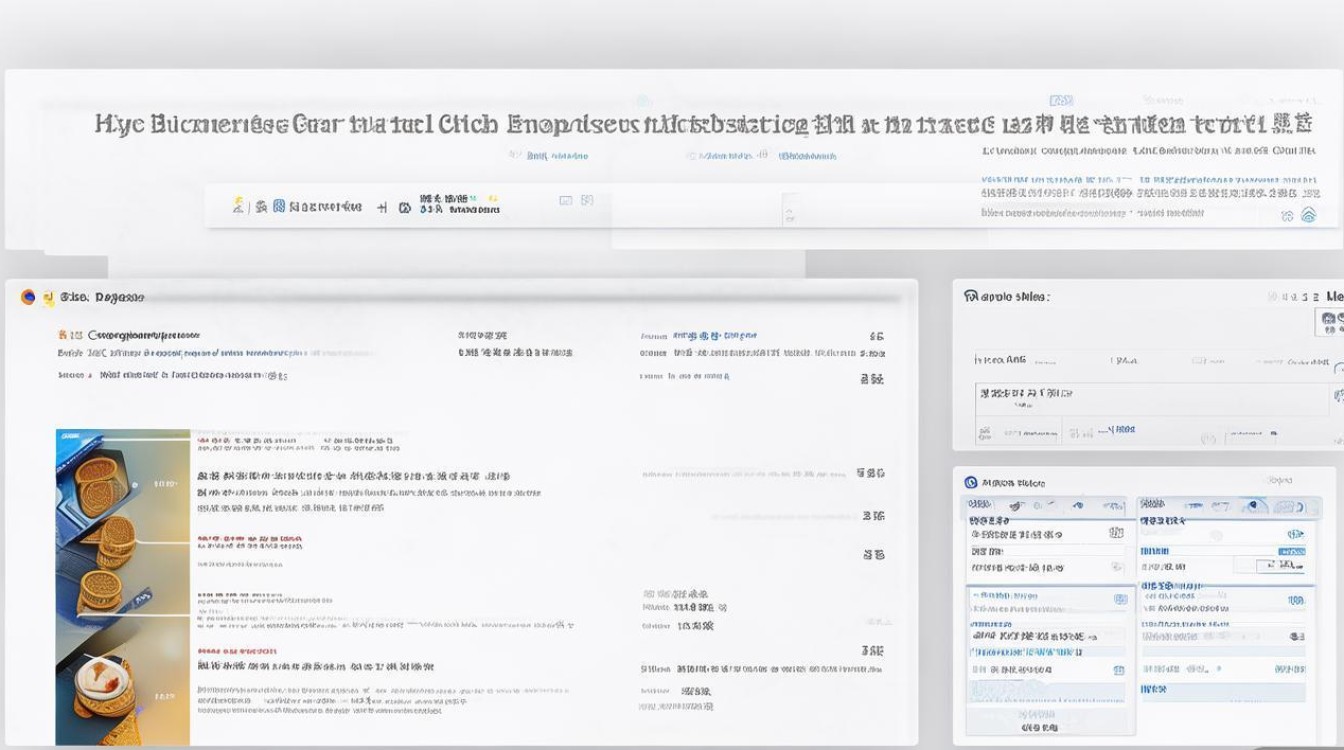
Task: Click the blue circle icon in lower-right panel
Action: (970, 482)
